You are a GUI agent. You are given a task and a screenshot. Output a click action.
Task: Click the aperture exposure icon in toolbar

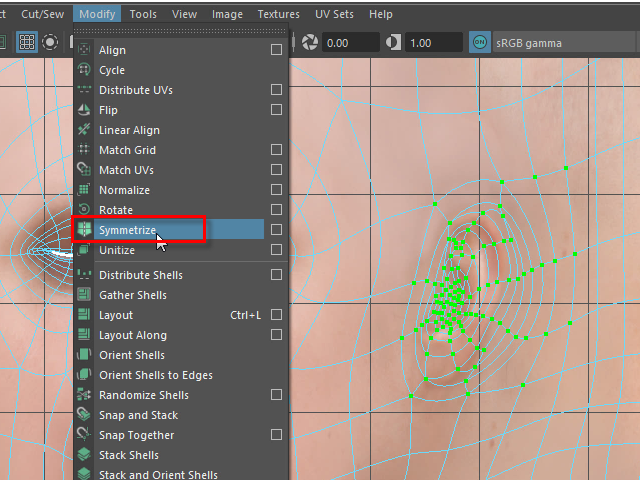tap(310, 43)
